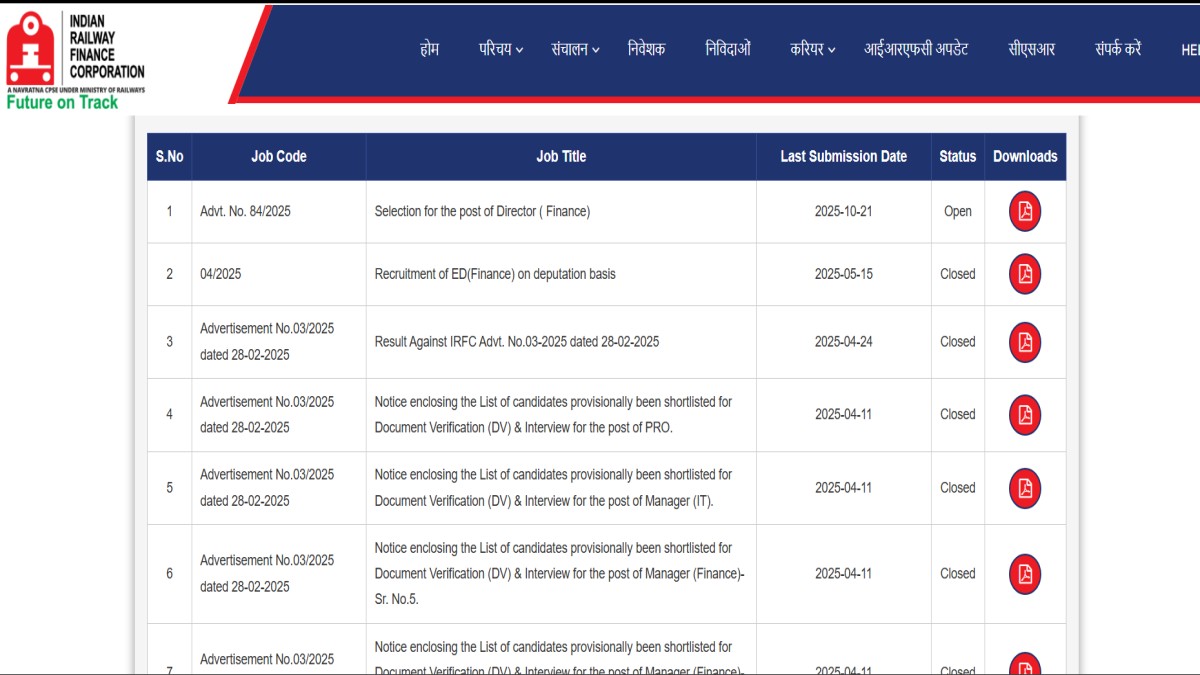Viewport: 1200px width, 675px height.
Task: Open the निवेशक menu item
Action: click(x=646, y=49)
